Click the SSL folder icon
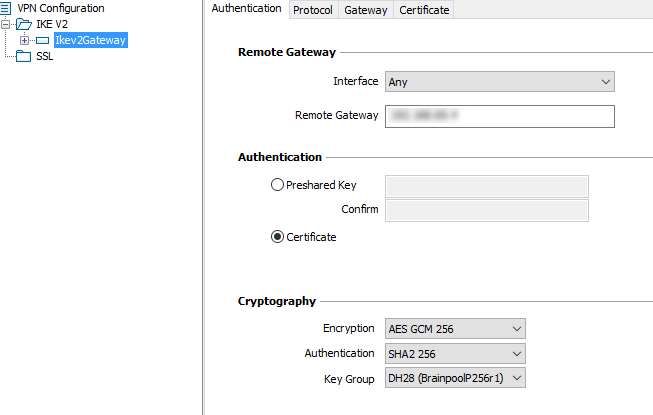This screenshot has height=415, width=653. click(25, 56)
